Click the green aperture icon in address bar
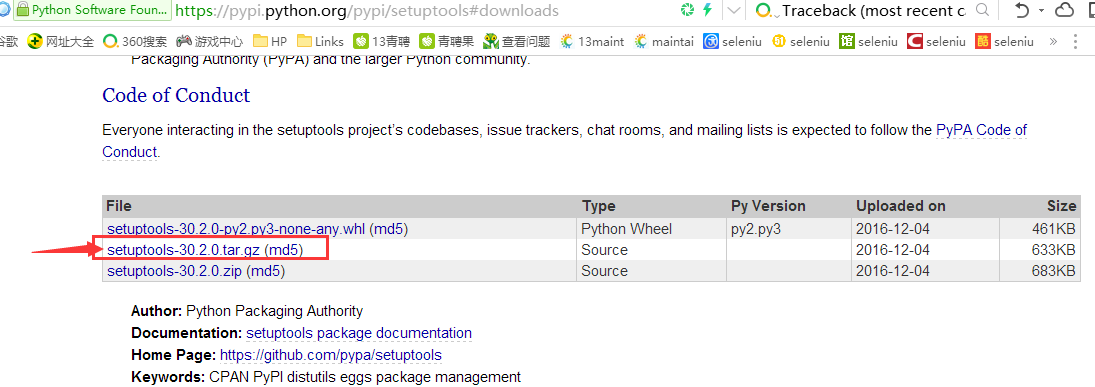The height and width of the screenshot is (387, 1095). (x=688, y=10)
